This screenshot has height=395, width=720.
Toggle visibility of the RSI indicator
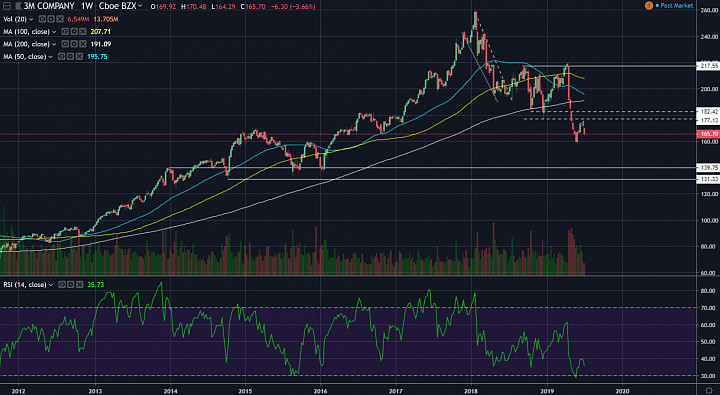coord(62,285)
